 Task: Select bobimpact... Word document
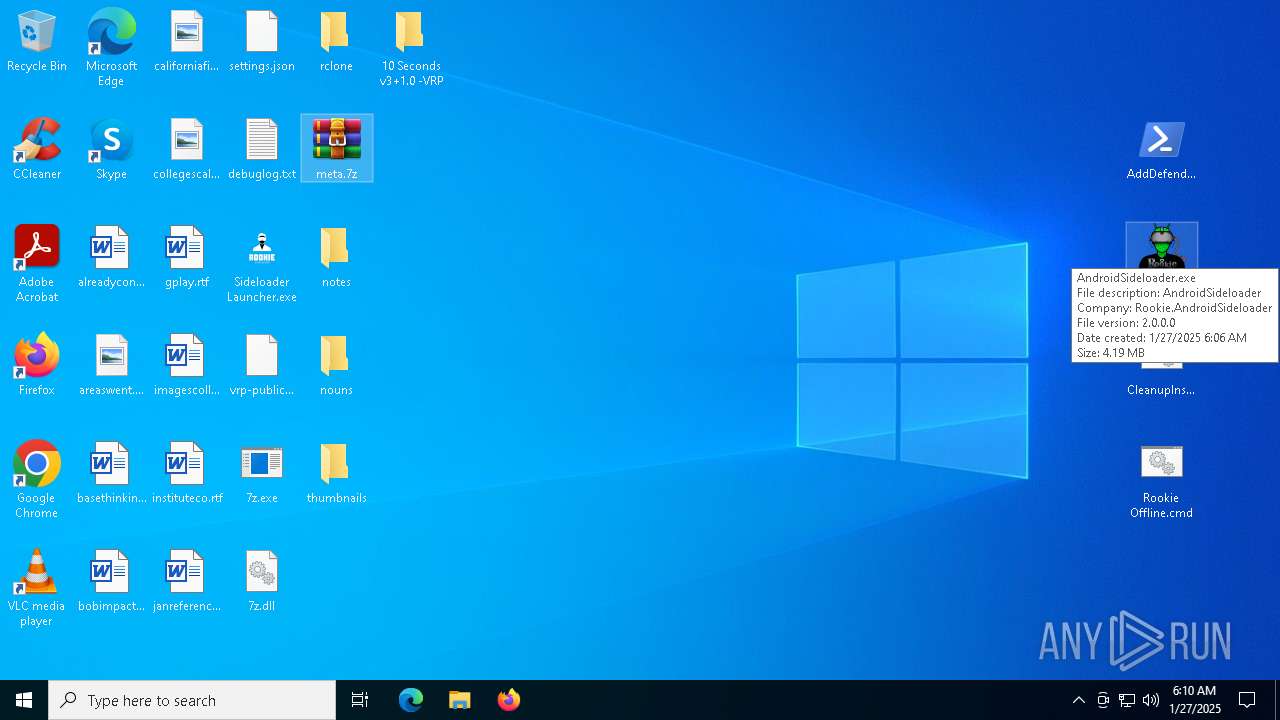(111, 582)
